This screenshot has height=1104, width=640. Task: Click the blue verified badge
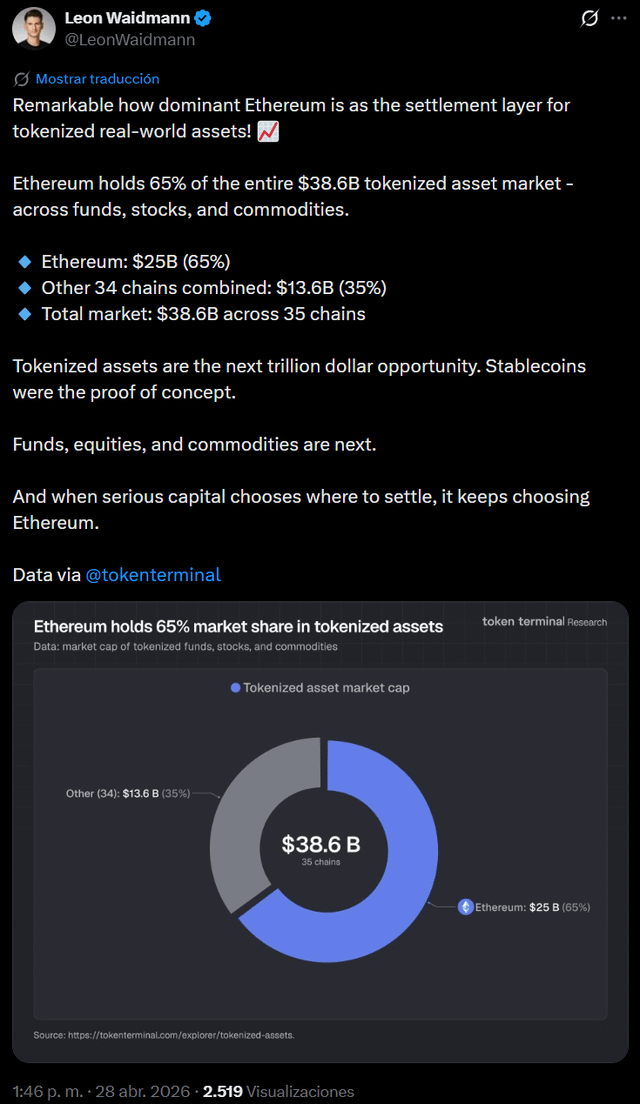[x=203, y=18]
